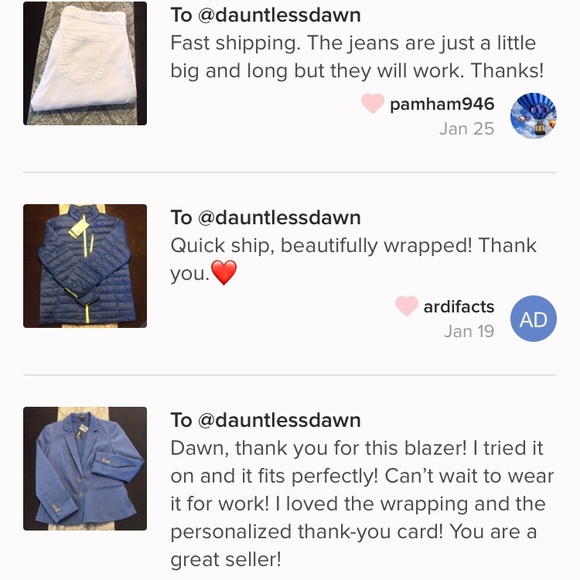Click the 'Fast shipping' jeans review text
580x580 pixels.
click(357, 57)
